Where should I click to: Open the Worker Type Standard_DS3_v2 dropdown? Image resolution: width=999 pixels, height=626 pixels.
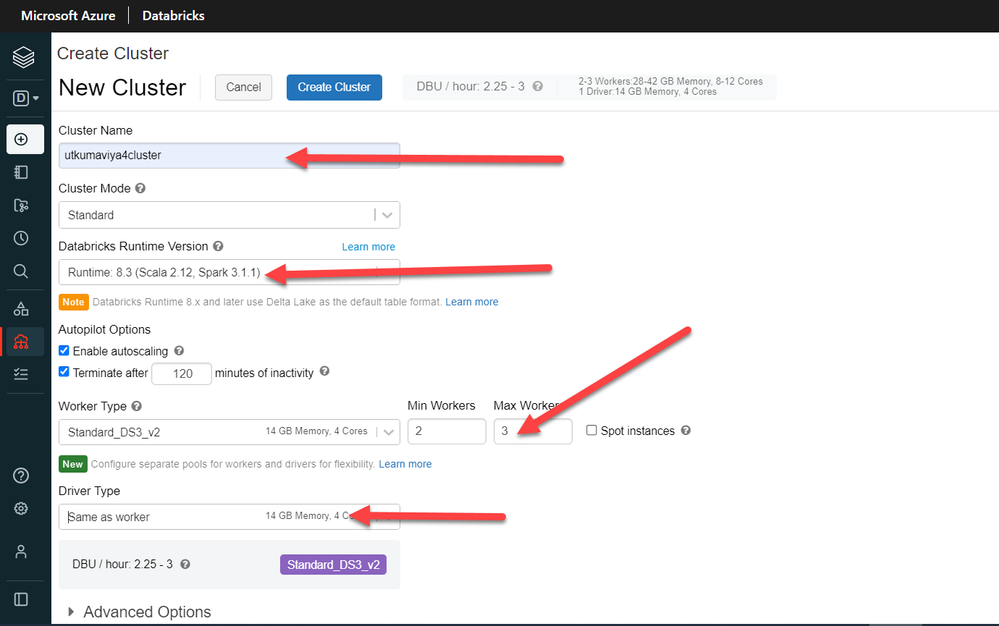pos(229,432)
